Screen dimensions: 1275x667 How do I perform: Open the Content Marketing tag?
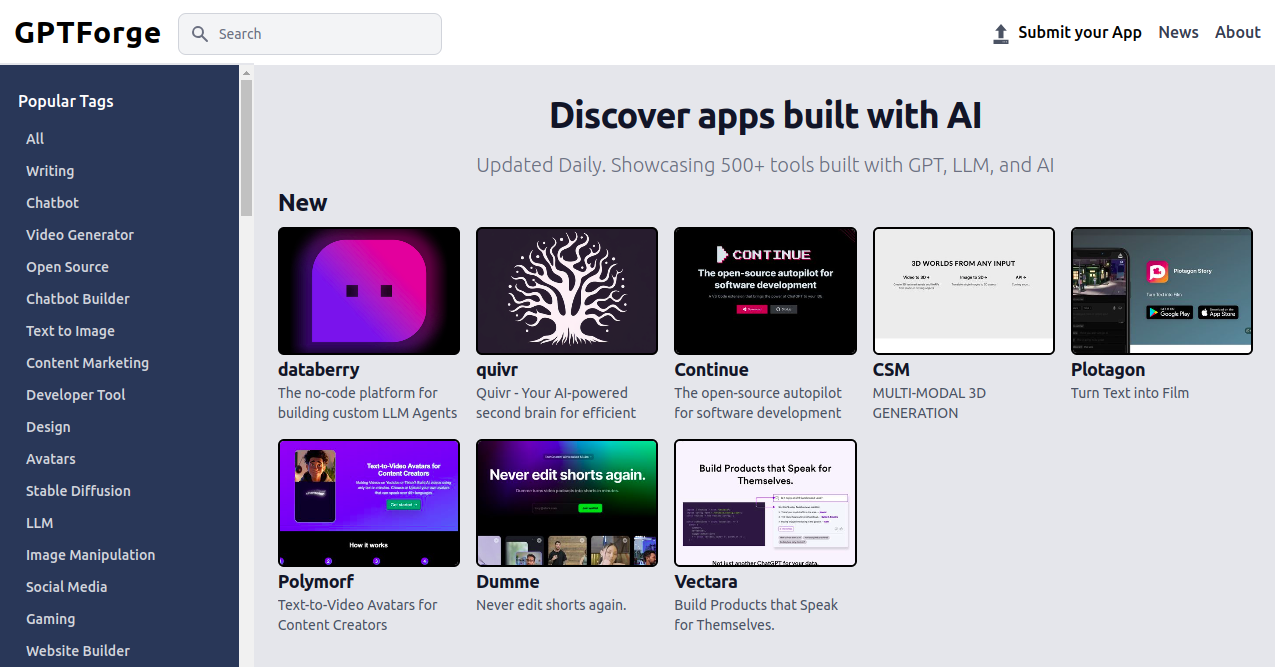[87, 363]
